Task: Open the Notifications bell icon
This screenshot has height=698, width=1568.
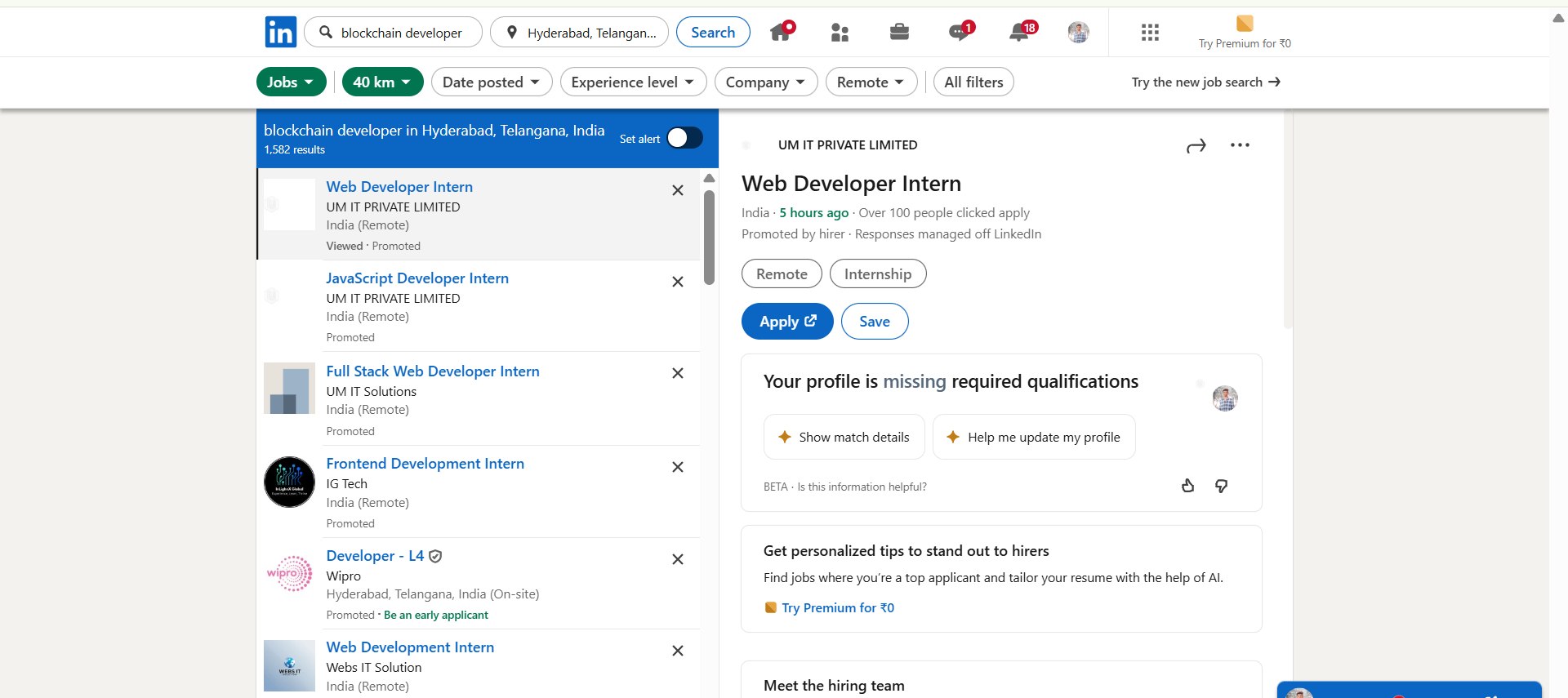Action: click(1019, 33)
